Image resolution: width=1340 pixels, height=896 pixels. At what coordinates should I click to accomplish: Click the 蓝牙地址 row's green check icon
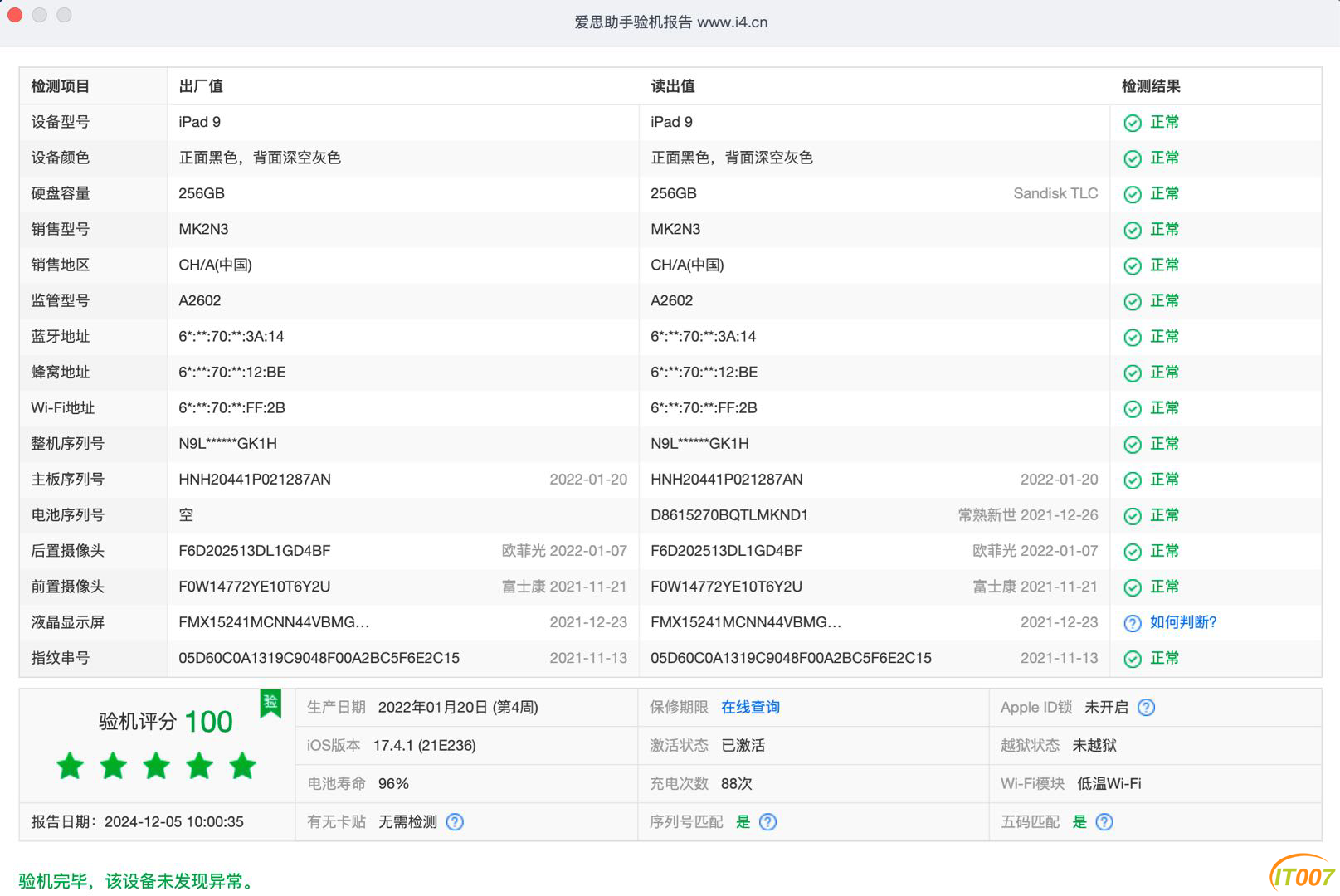coord(1132,337)
